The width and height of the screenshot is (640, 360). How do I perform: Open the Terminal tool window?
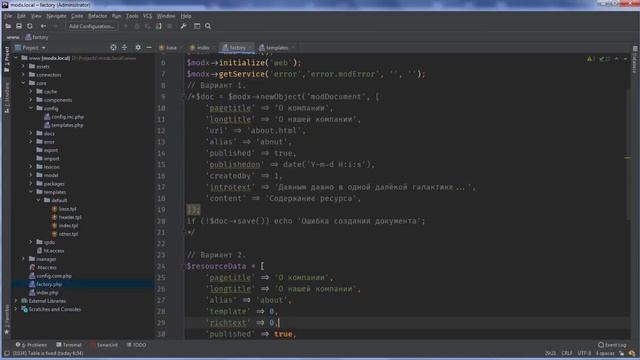69,345
